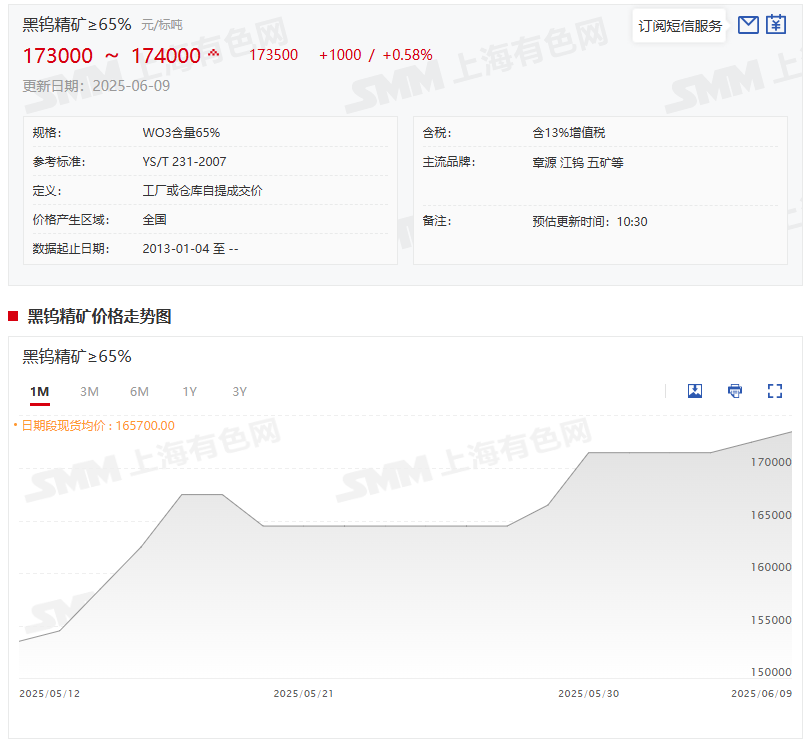This screenshot has width=810, height=742.
Task: Click the 预估更新时间：10:30 note
Action: click(590, 222)
